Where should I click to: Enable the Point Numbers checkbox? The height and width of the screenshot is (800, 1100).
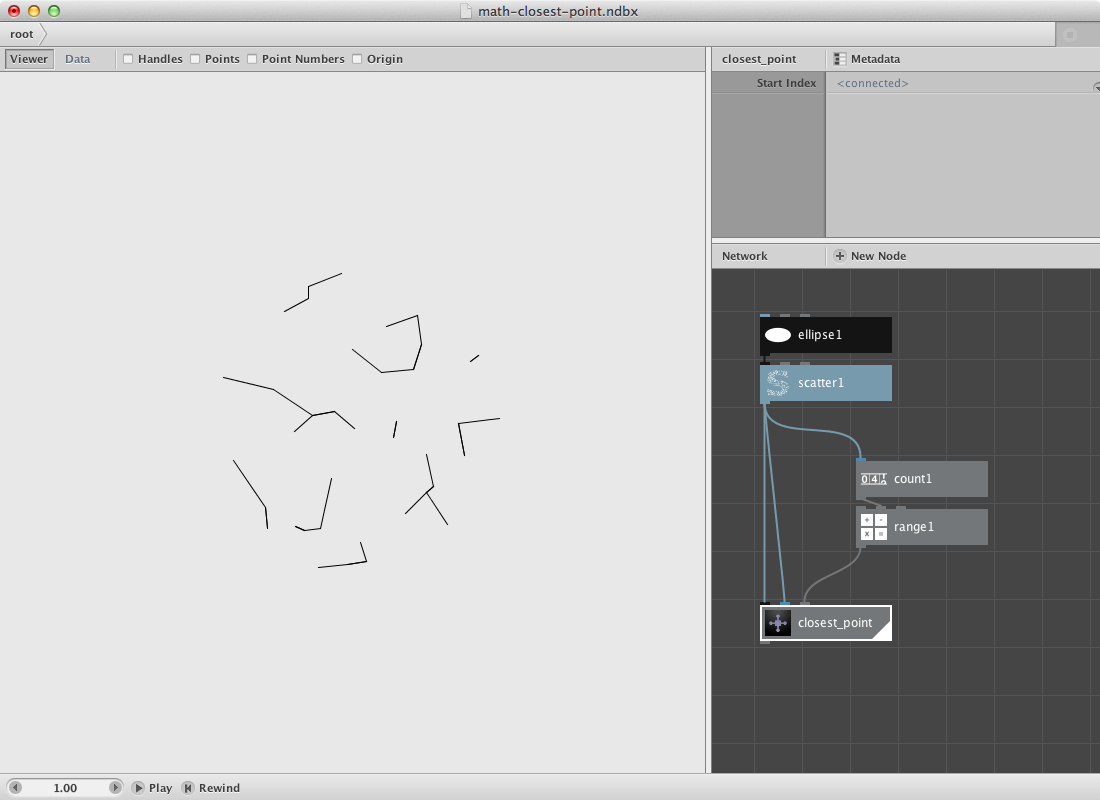[252, 59]
